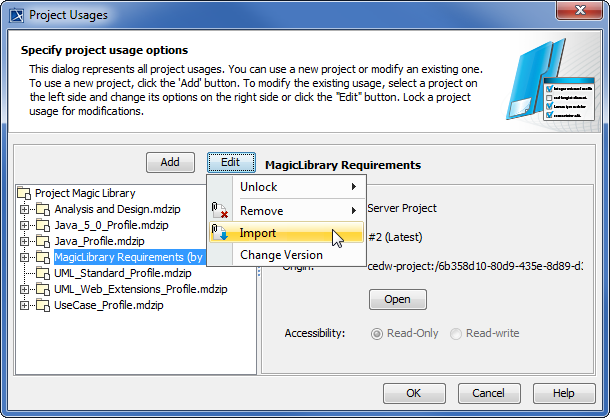Click the UML_Web_Extensions_Profile.mdzip module icon
The image size is (610, 418).
pyautogui.click(x=43, y=289)
